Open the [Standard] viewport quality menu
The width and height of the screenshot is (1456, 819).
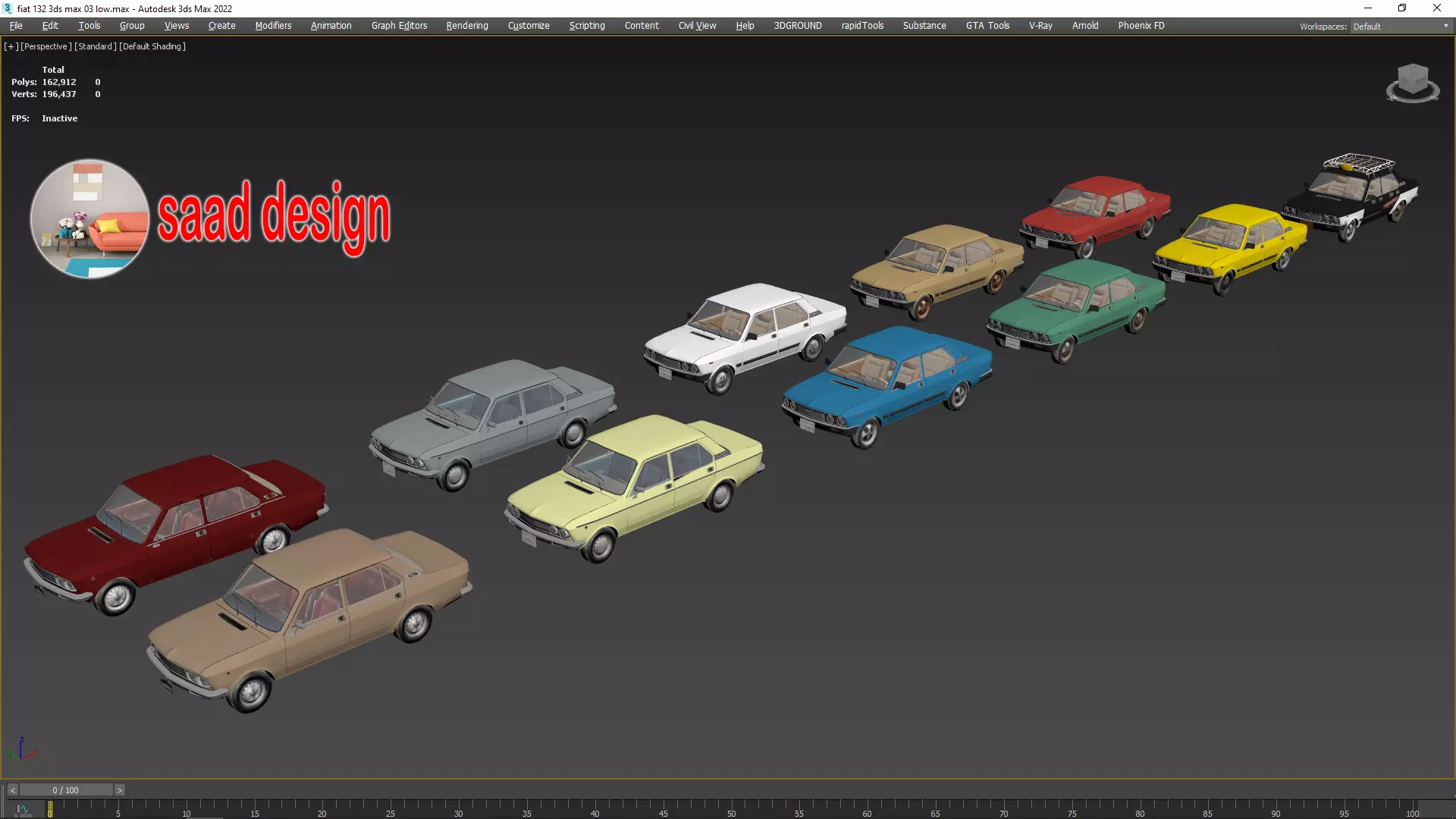pos(96,46)
